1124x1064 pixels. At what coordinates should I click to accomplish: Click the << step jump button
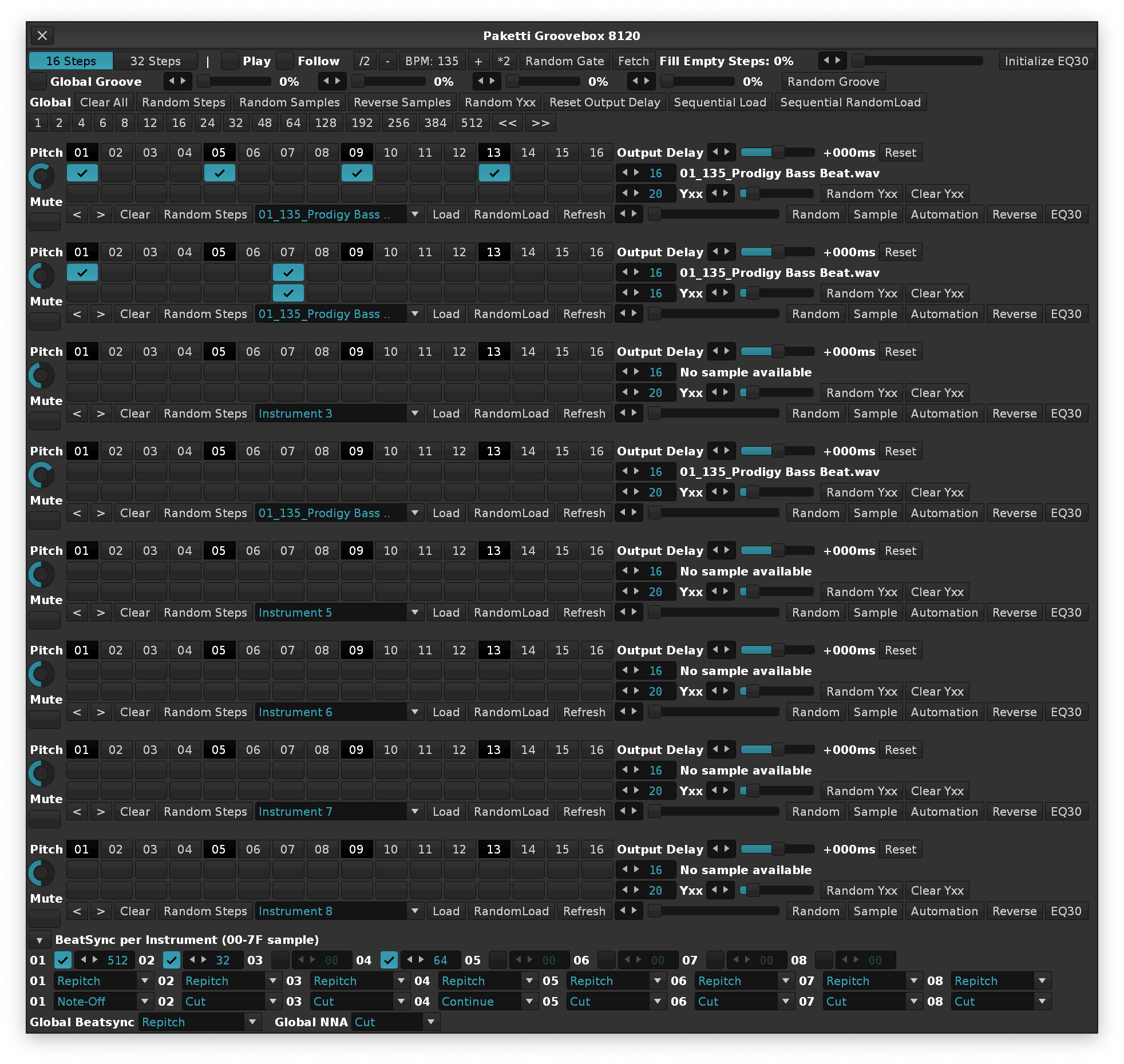click(507, 123)
